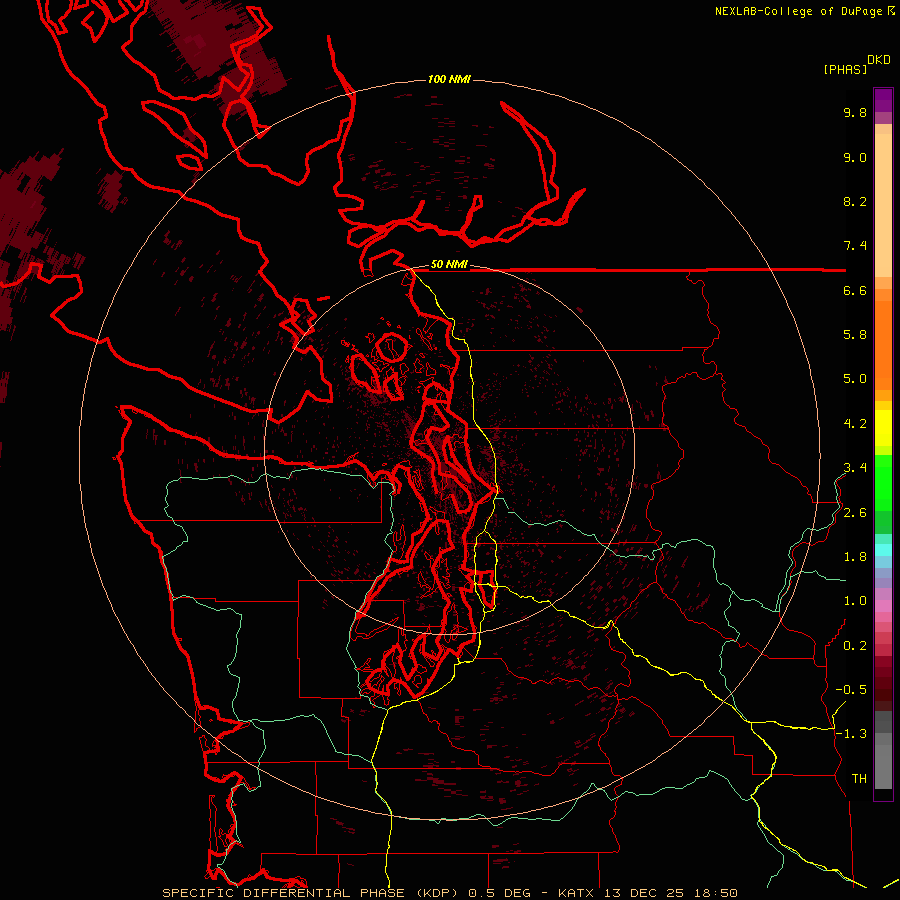Click the TH threshold legend label
This screenshot has height=900, width=900.
tap(859, 779)
